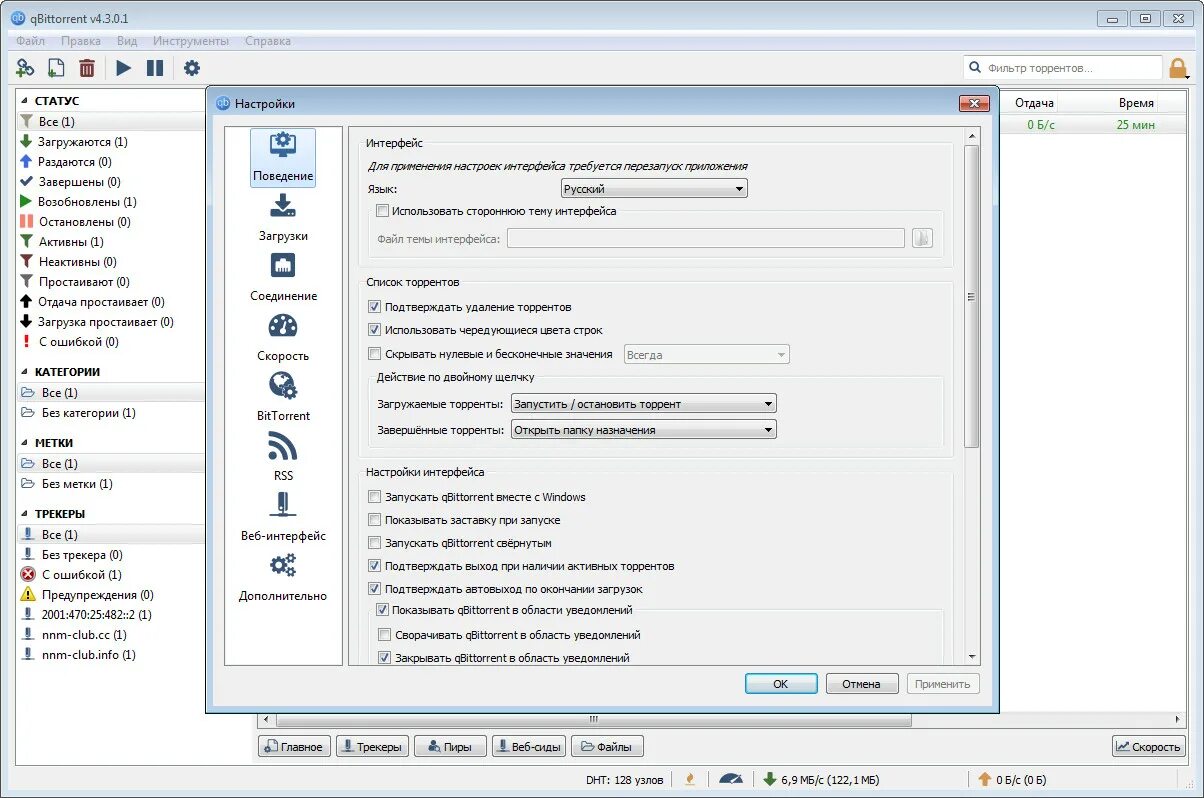1204x798 pixels.
Task: Open the Файл menu
Action: (x=30, y=41)
